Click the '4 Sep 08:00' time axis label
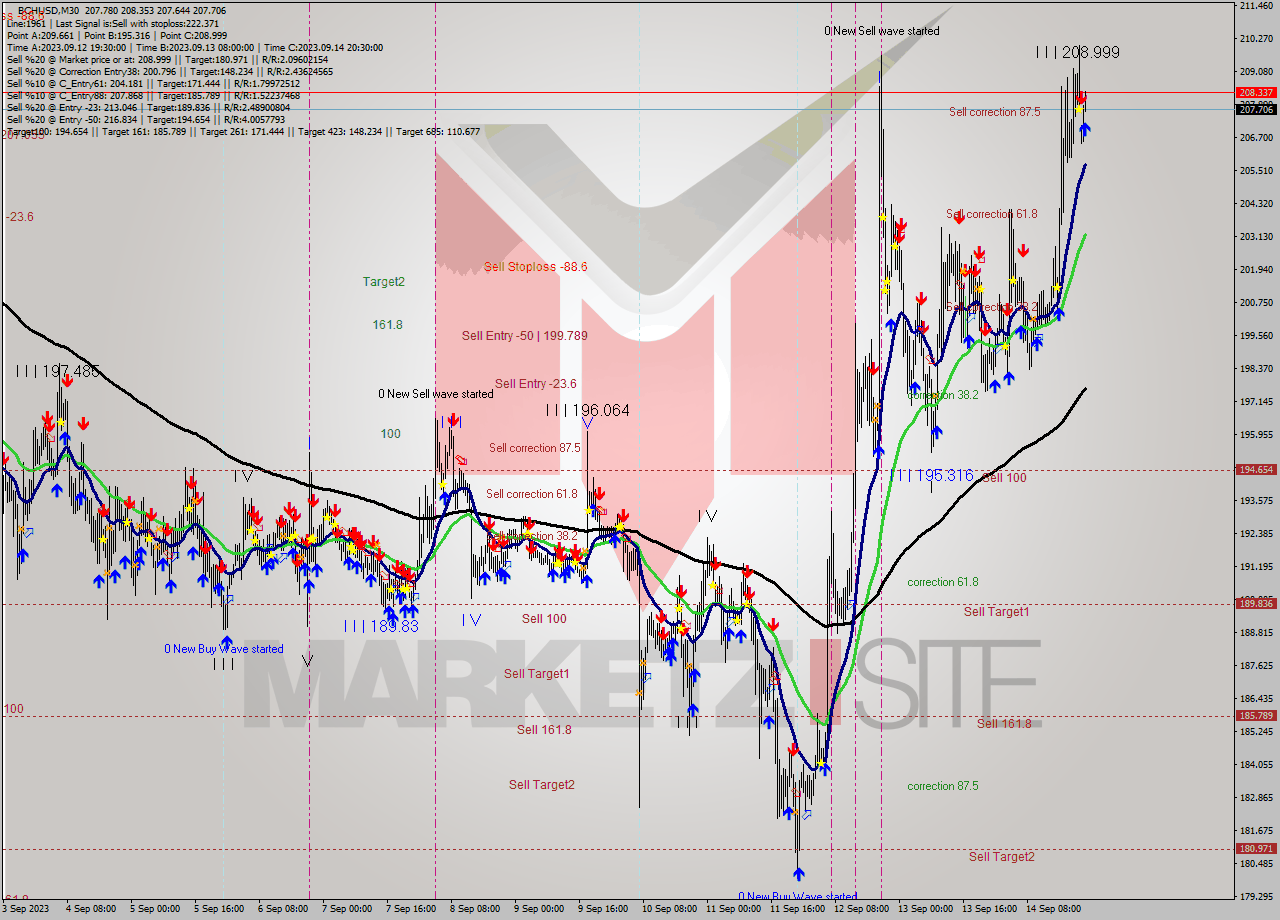 tap(92, 909)
